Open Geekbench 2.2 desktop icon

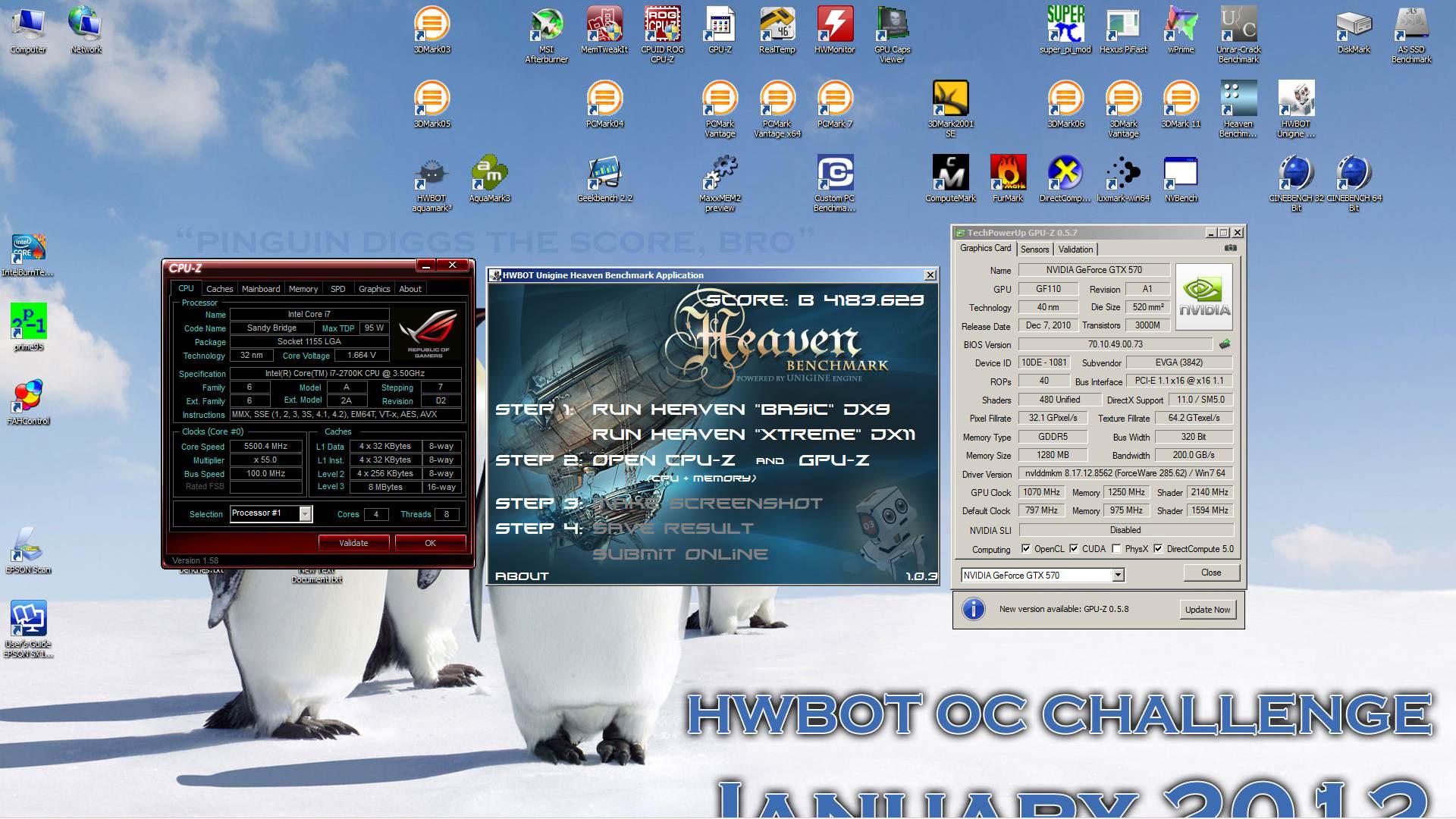[x=604, y=177]
